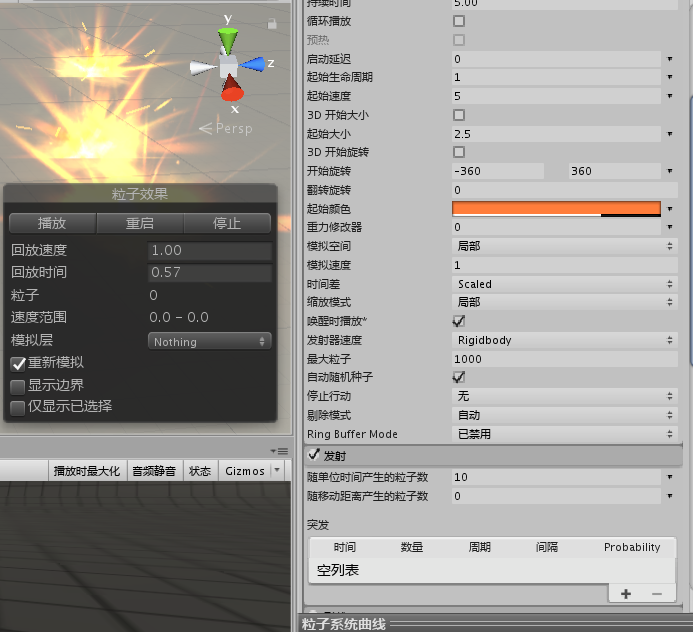Click the green Y axis cone on gizmo

[x=228, y=41]
